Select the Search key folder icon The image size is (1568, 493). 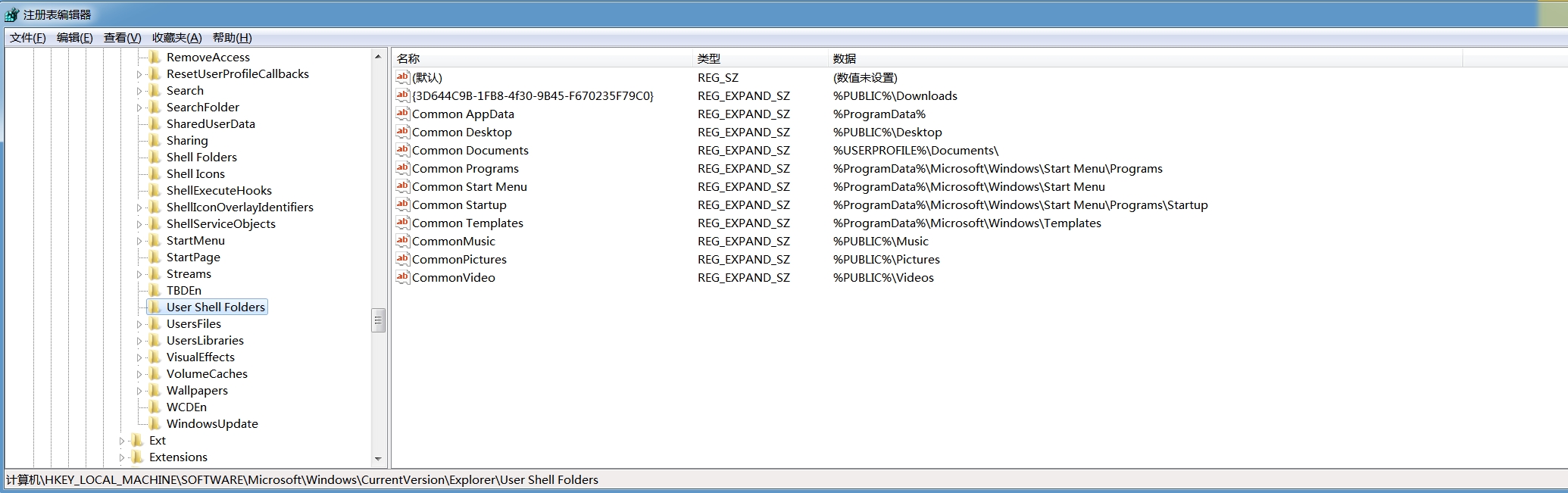click(x=155, y=90)
